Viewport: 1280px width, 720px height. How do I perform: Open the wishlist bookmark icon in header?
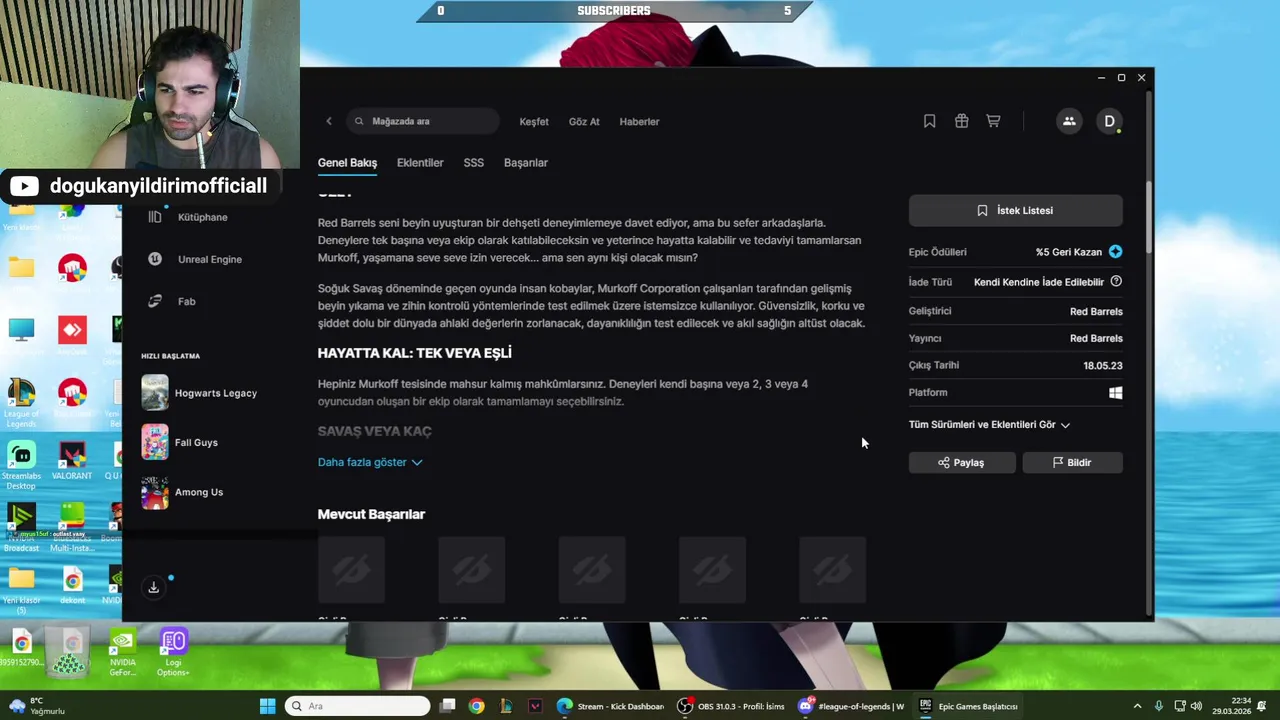[929, 121]
